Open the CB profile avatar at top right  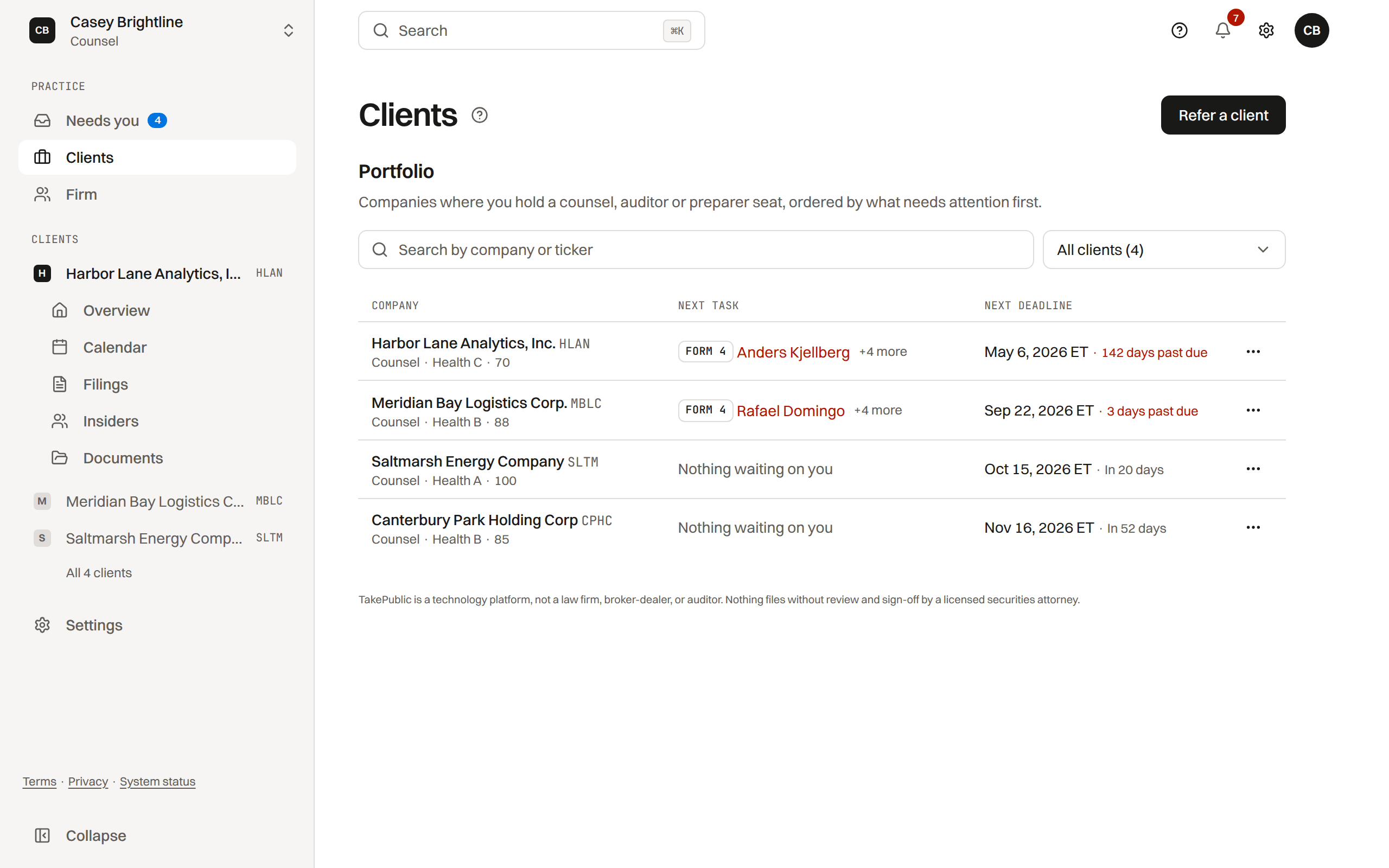[x=1311, y=30]
